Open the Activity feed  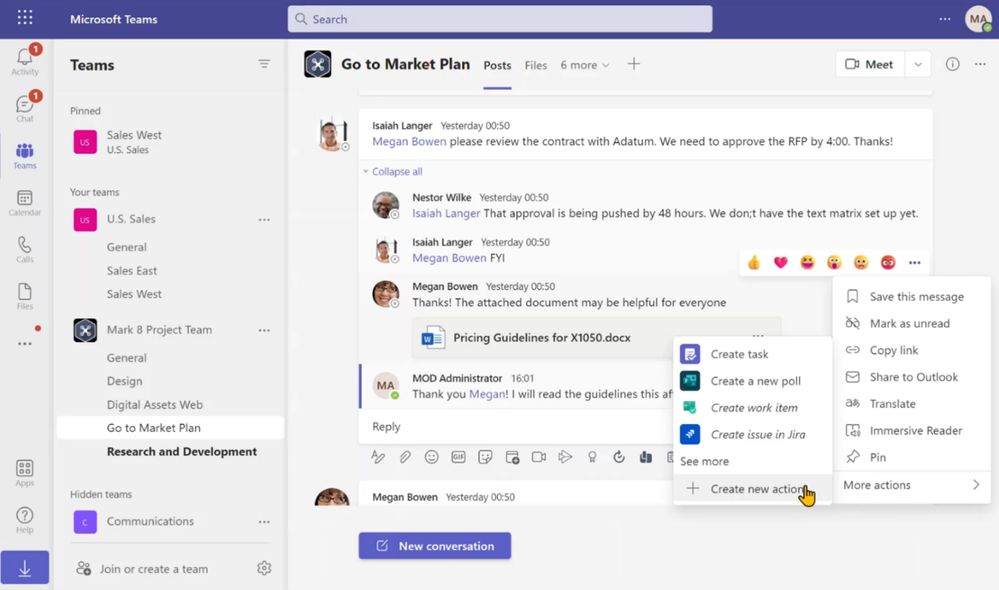25,61
